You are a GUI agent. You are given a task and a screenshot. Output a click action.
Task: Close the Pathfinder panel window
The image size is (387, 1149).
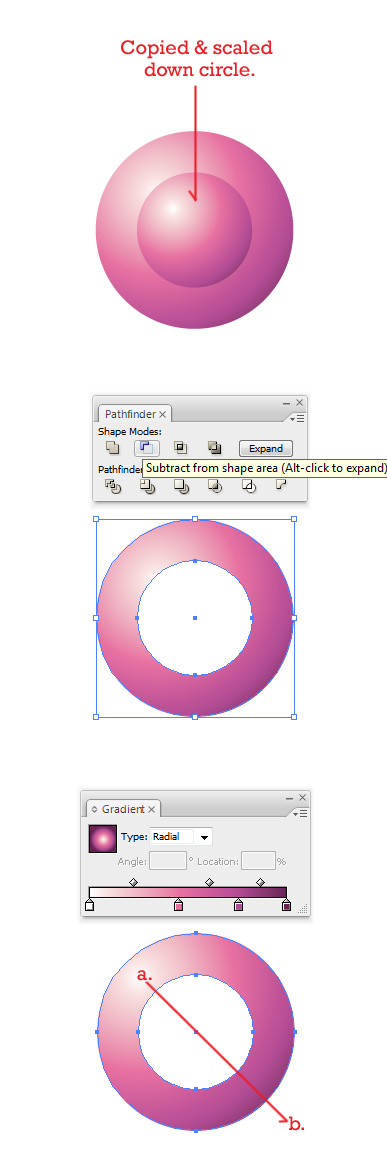click(299, 402)
